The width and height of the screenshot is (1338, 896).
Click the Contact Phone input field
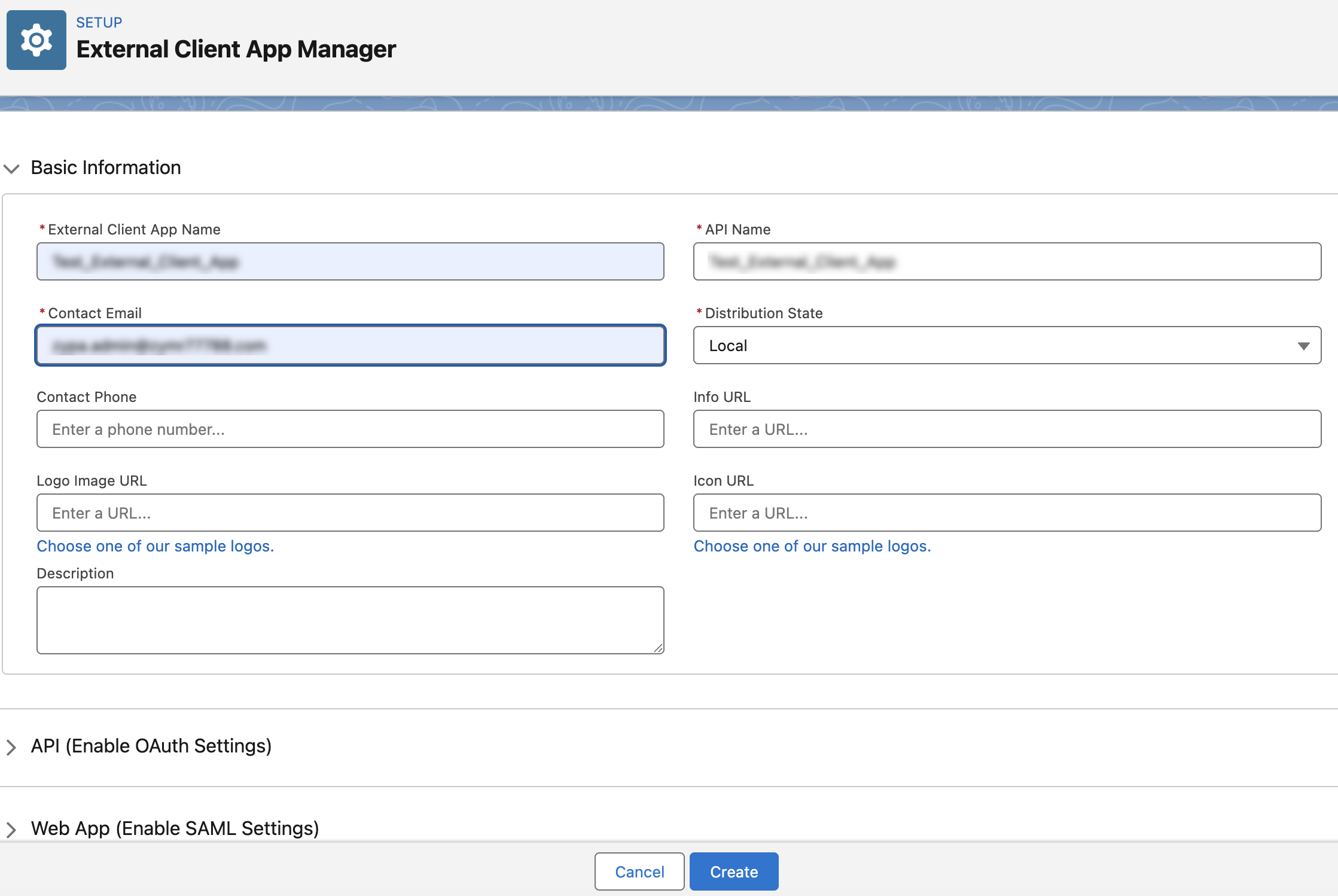(x=350, y=429)
